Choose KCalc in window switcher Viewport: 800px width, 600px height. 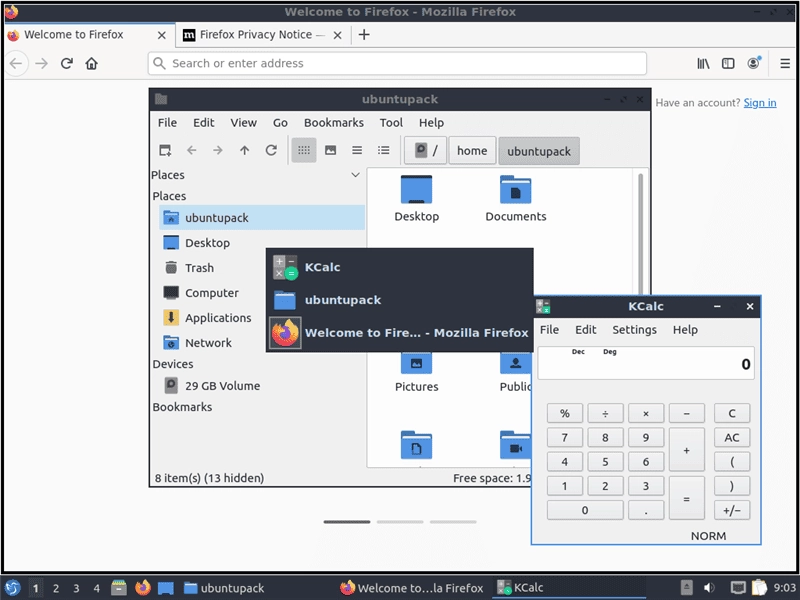point(399,267)
